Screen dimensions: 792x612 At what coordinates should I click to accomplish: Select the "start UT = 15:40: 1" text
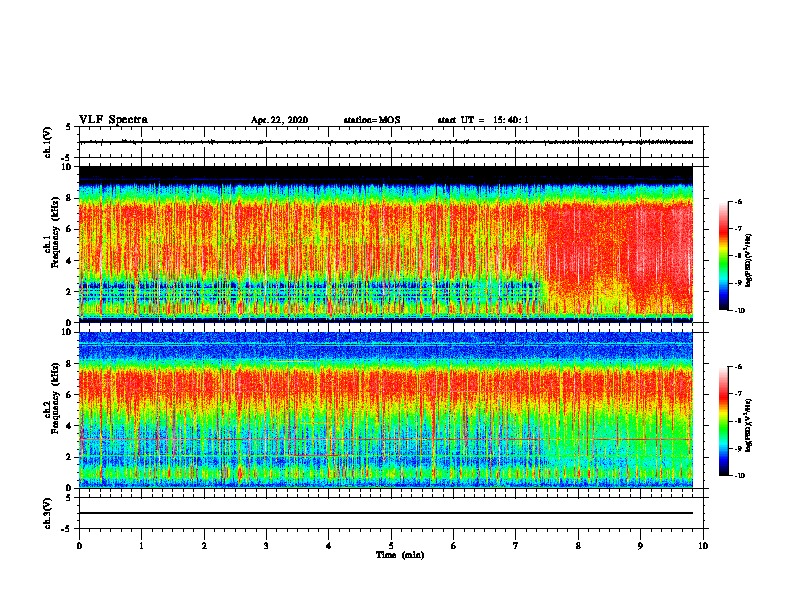pyautogui.click(x=483, y=120)
